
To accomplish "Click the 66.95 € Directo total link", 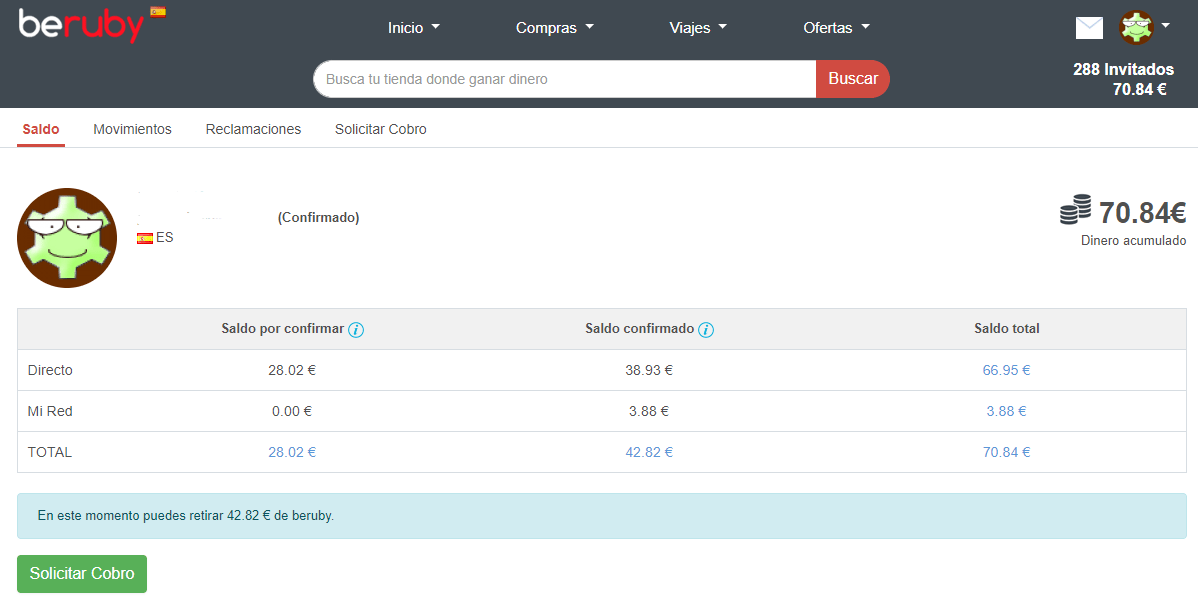I will (x=1006, y=370).
